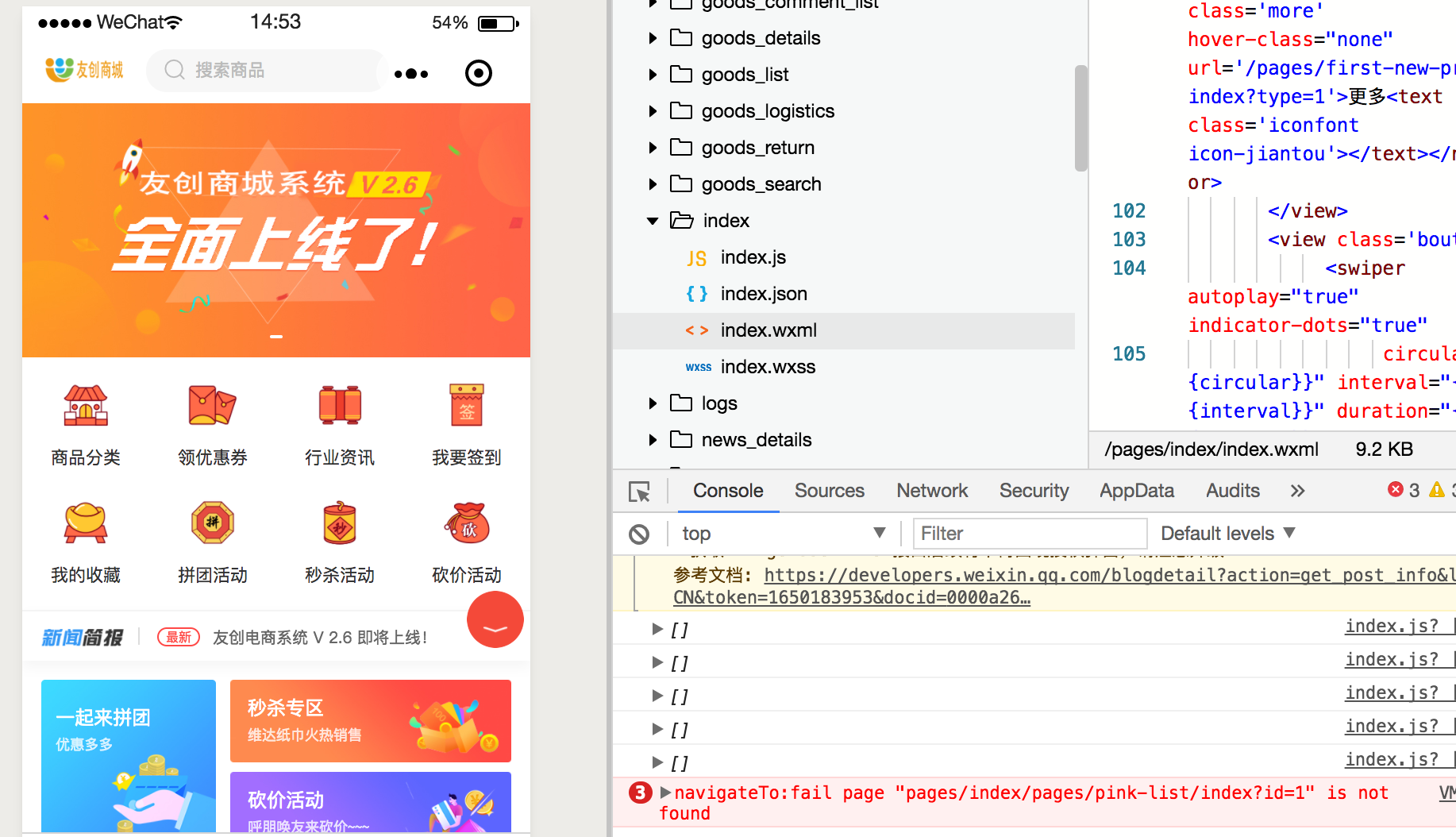
Task: Open the mini program three-dots menu
Action: [411, 74]
